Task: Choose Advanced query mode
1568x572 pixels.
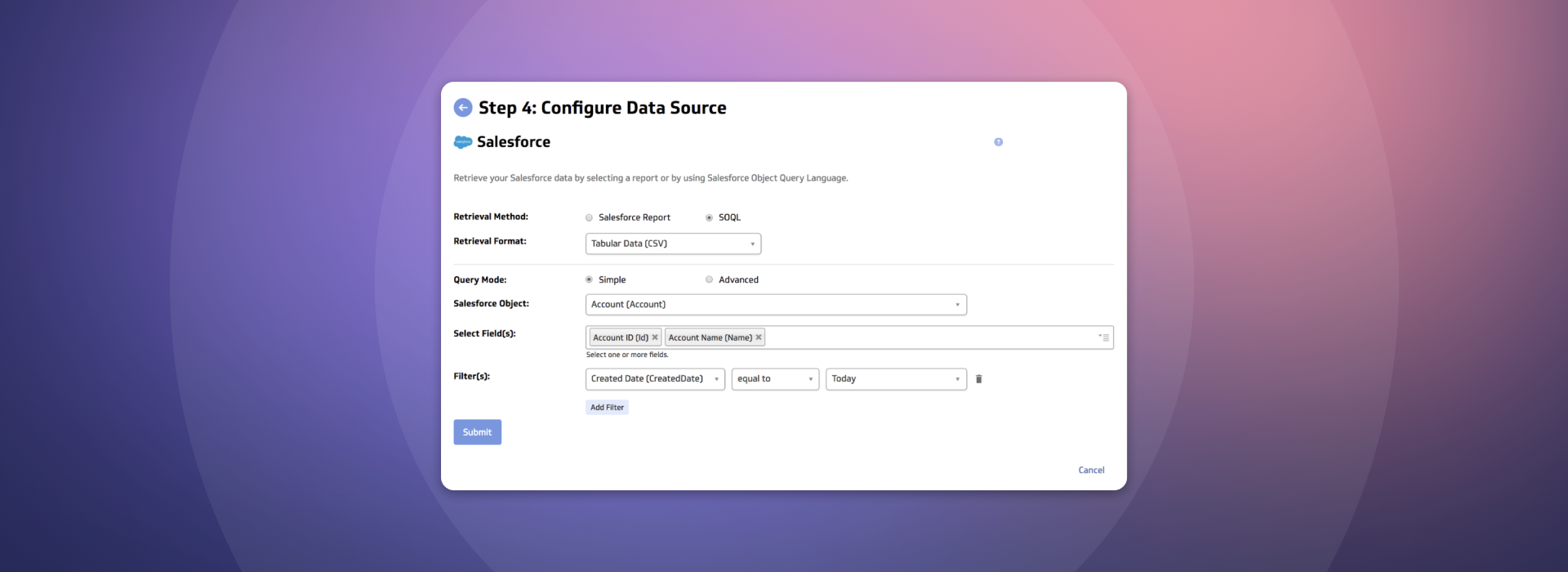Action: 709,279
